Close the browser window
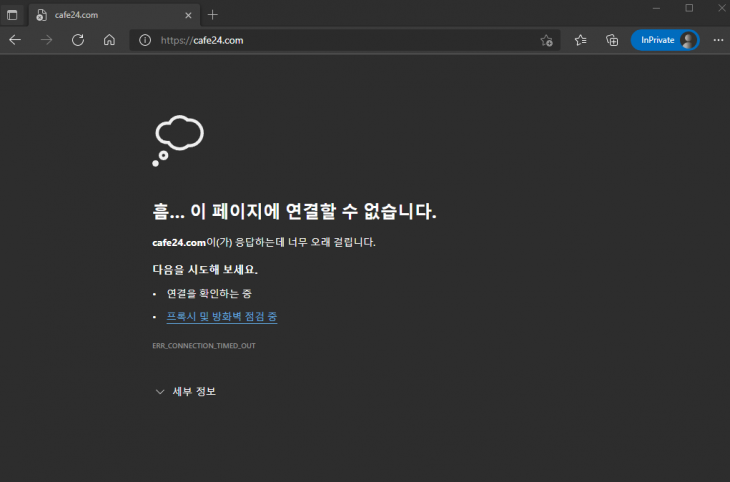730x482 pixels. (722, 8)
